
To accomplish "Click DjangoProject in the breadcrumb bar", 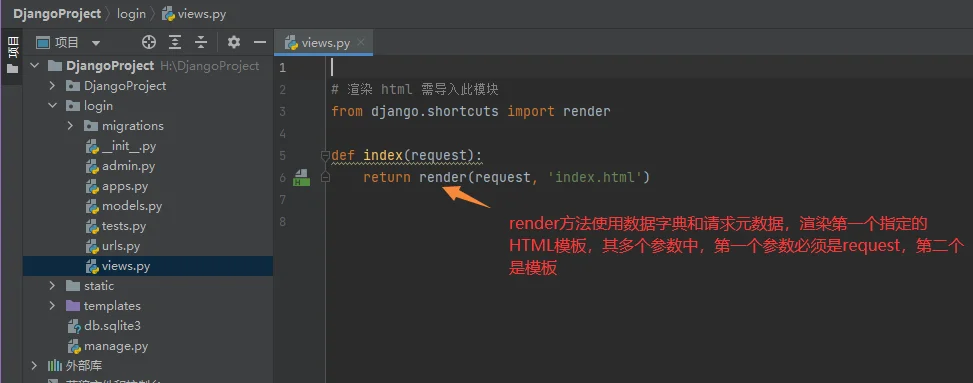I will [57, 13].
